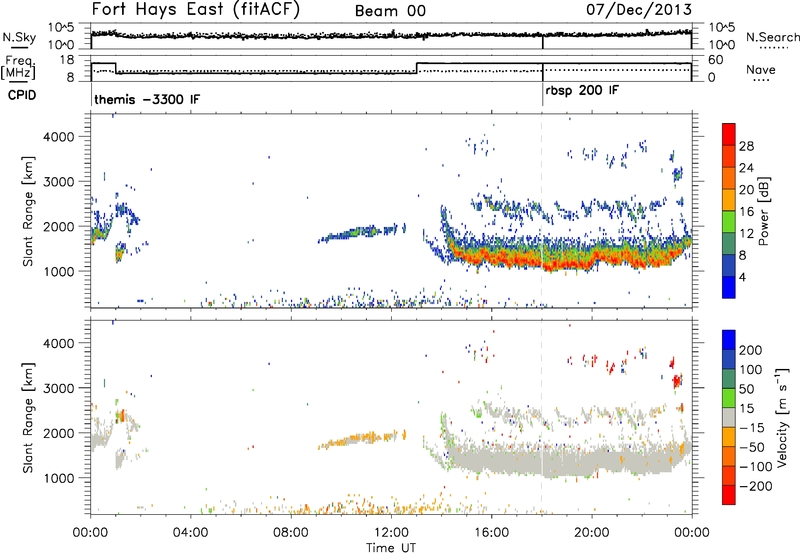The width and height of the screenshot is (800, 554).
Task: Click the 'themis -3300 IF' CPID text
Action: pos(147,99)
